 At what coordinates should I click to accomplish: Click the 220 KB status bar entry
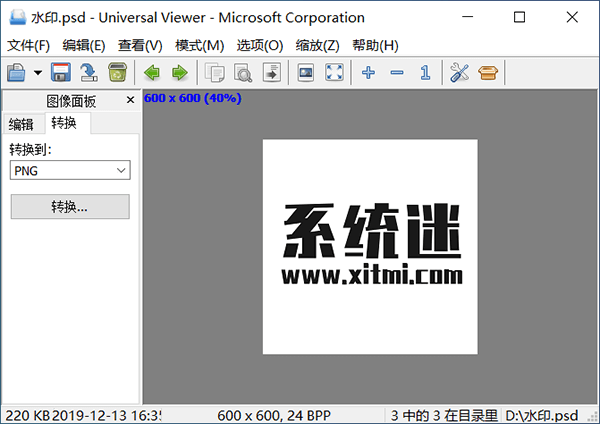click(28, 416)
